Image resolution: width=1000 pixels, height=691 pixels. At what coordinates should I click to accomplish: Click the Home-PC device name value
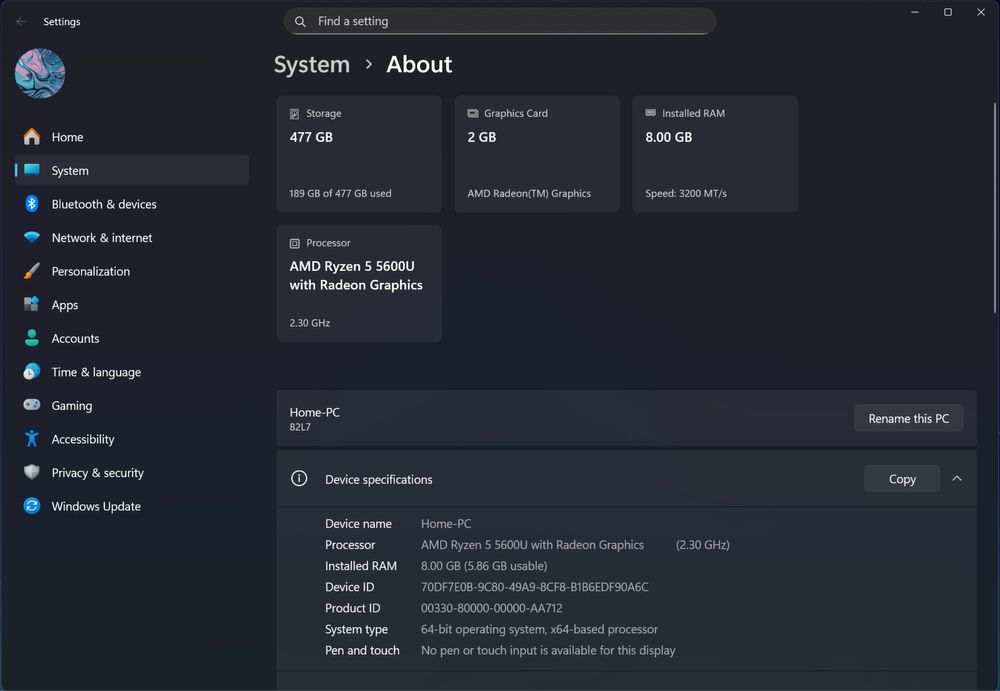pos(446,524)
